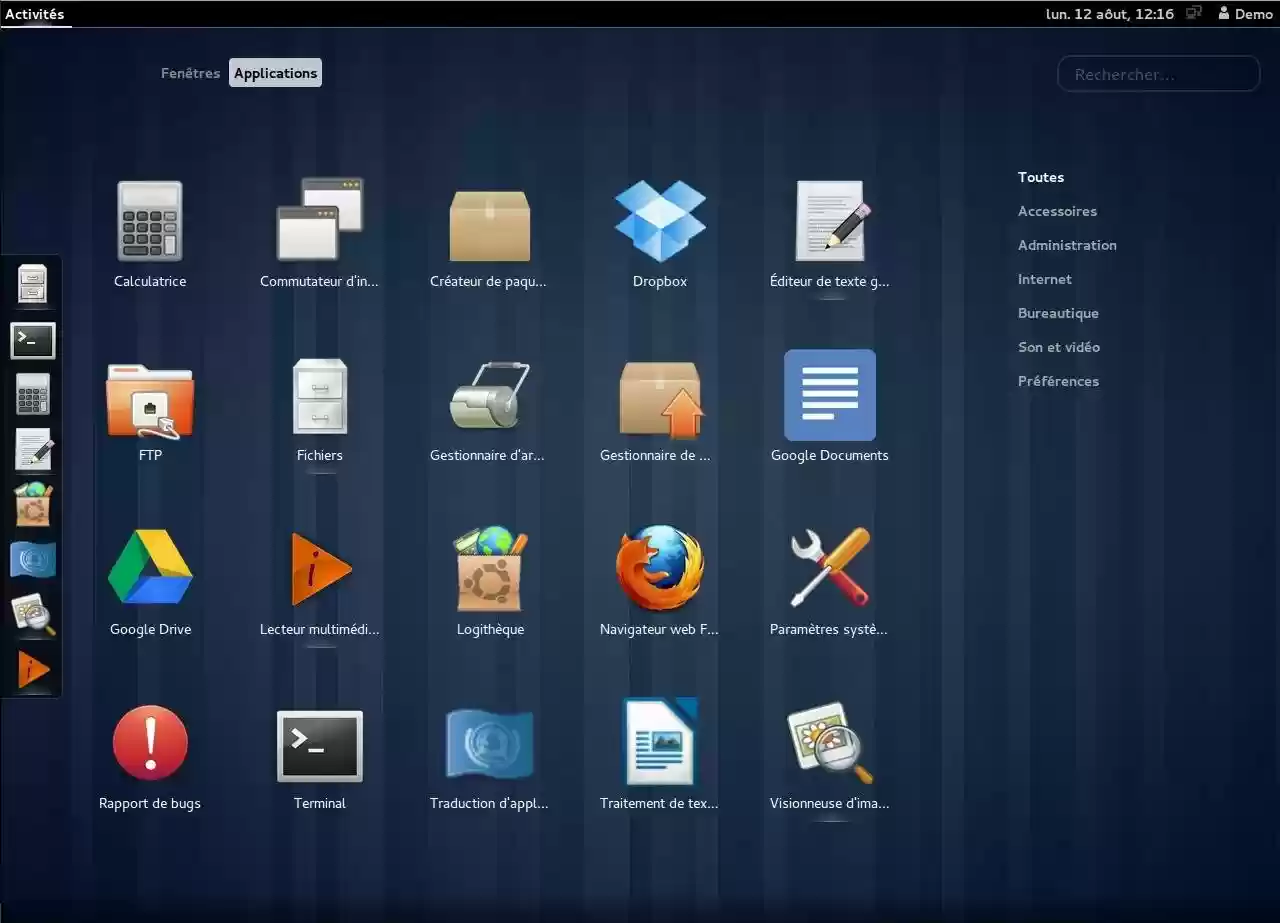Open Visionneuse d'images
1280x923 pixels.
[x=829, y=743]
